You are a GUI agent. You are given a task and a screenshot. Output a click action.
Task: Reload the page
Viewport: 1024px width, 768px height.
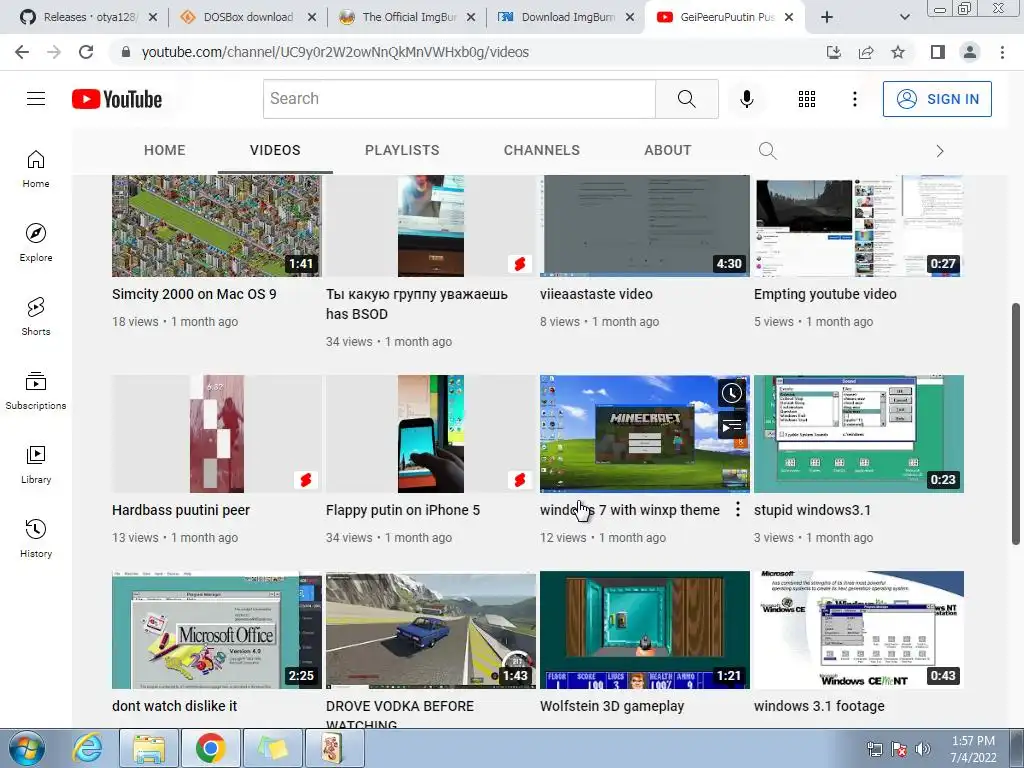coord(86,52)
